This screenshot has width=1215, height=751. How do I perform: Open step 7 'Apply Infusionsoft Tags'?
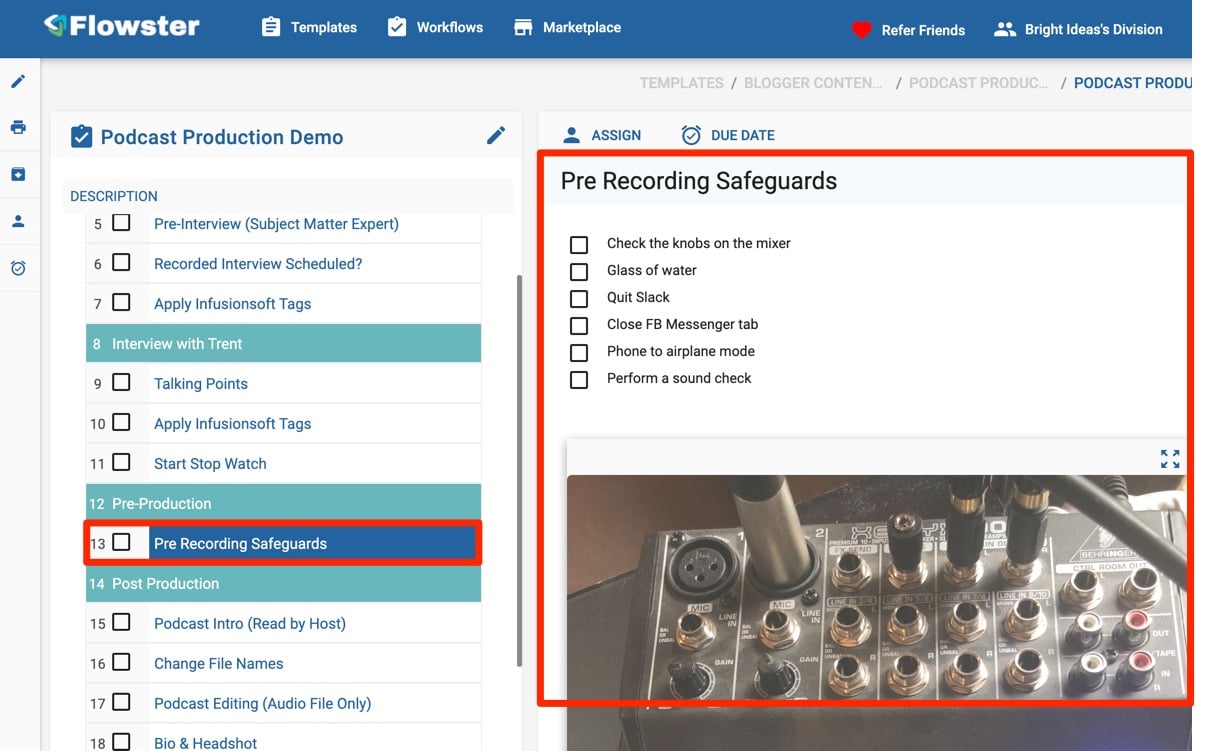click(x=232, y=304)
